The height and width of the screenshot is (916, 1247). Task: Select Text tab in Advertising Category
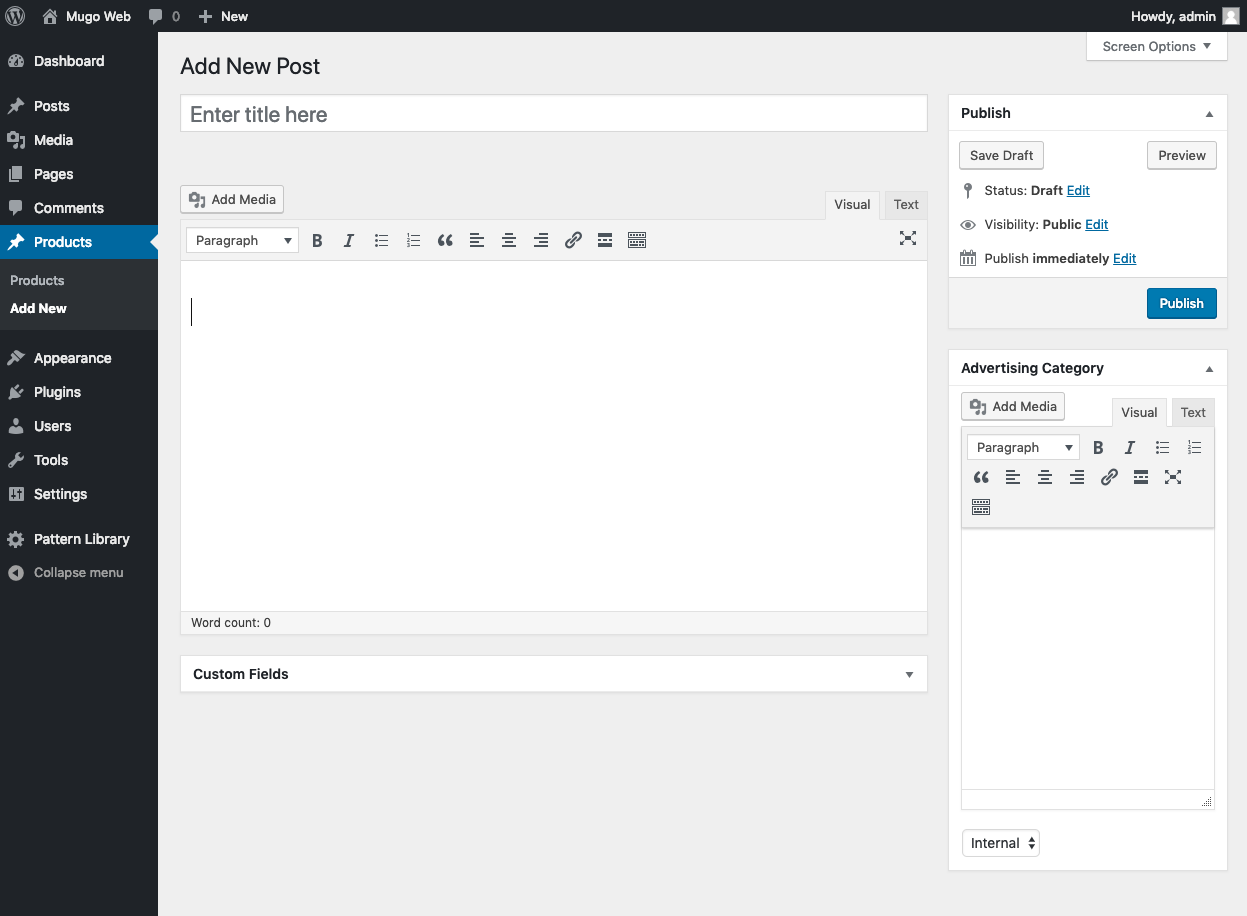[1193, 412]
